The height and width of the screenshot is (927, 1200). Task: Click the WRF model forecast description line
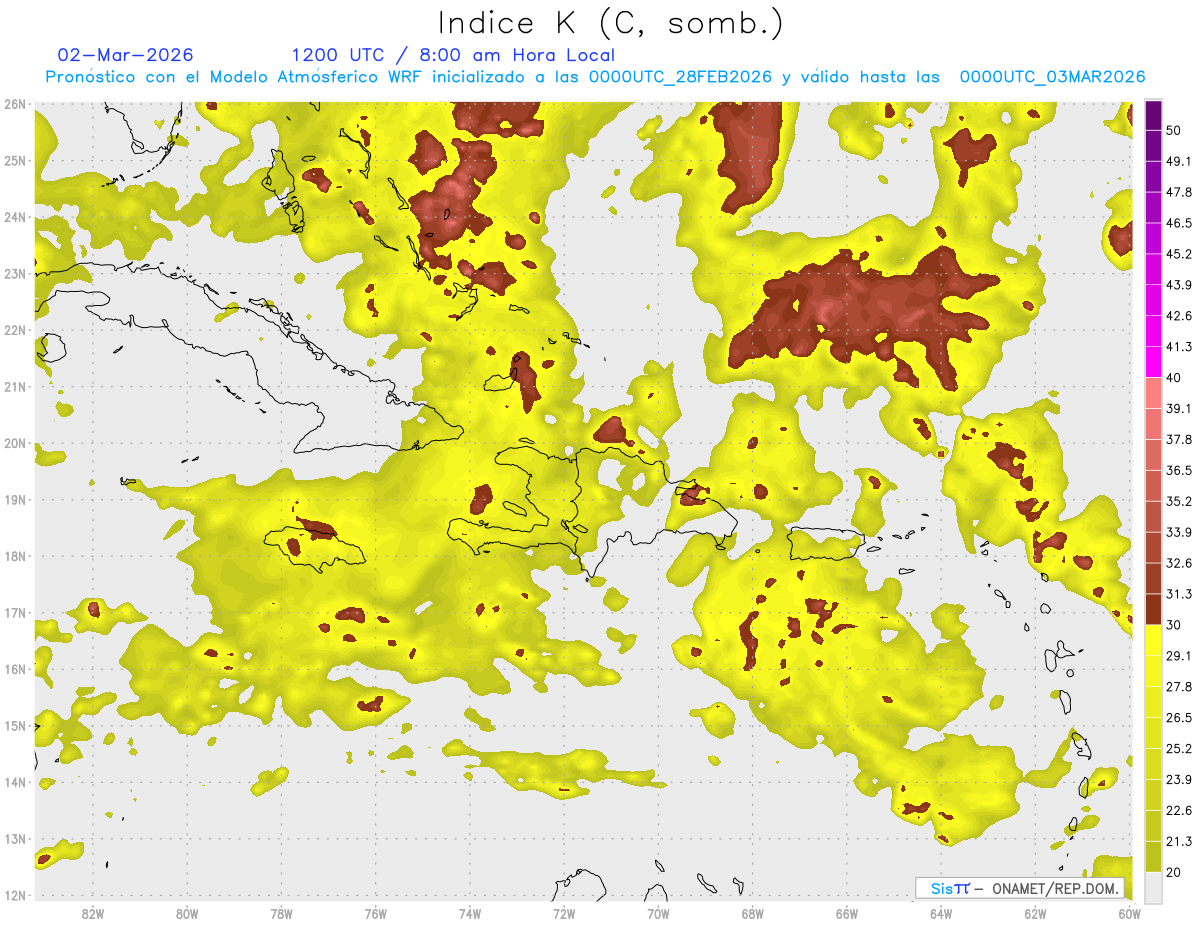595,76
